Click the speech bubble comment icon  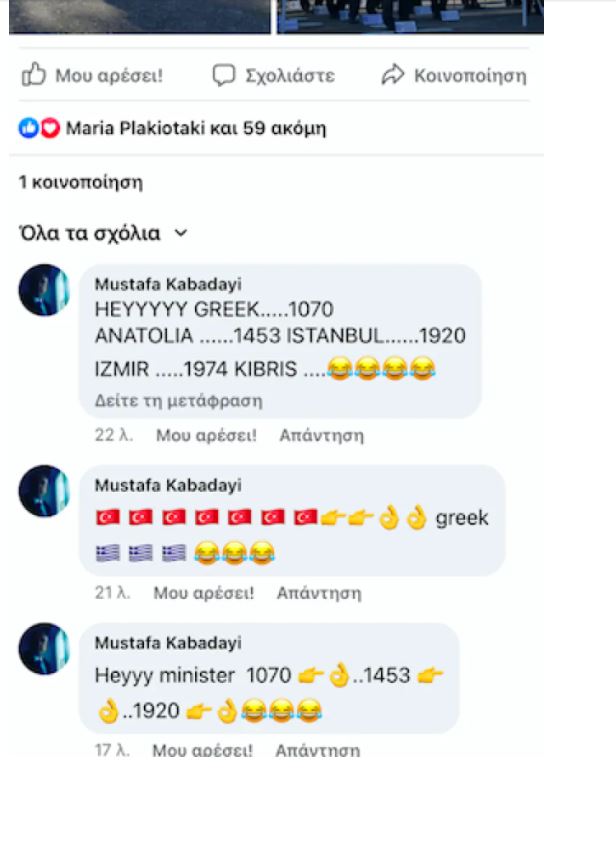coord(224,75)
